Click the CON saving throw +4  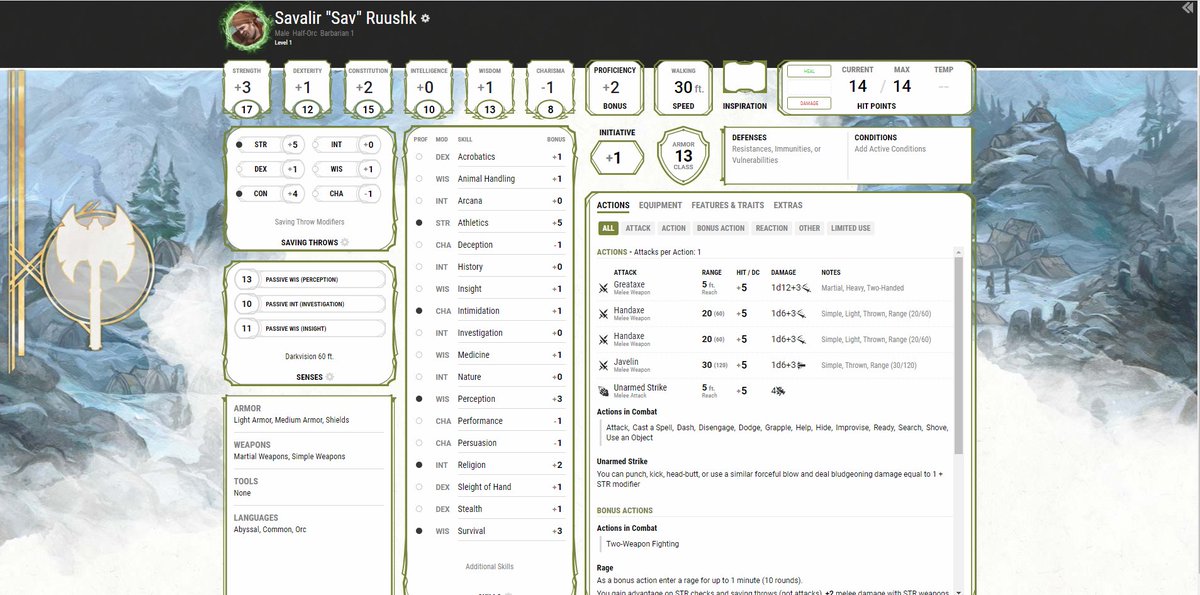click(292, 194)
